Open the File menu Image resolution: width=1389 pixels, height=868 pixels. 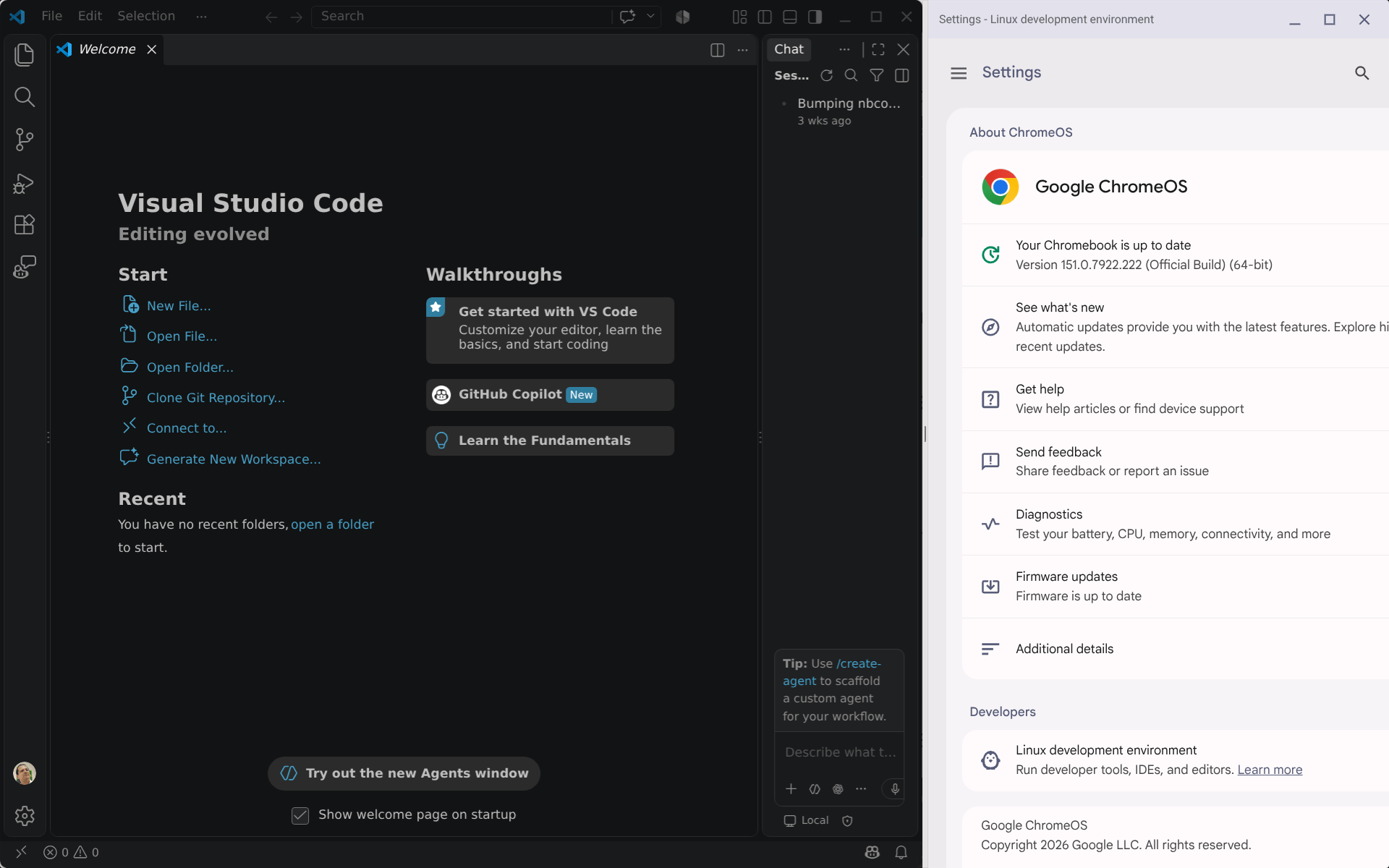(51, 16)
